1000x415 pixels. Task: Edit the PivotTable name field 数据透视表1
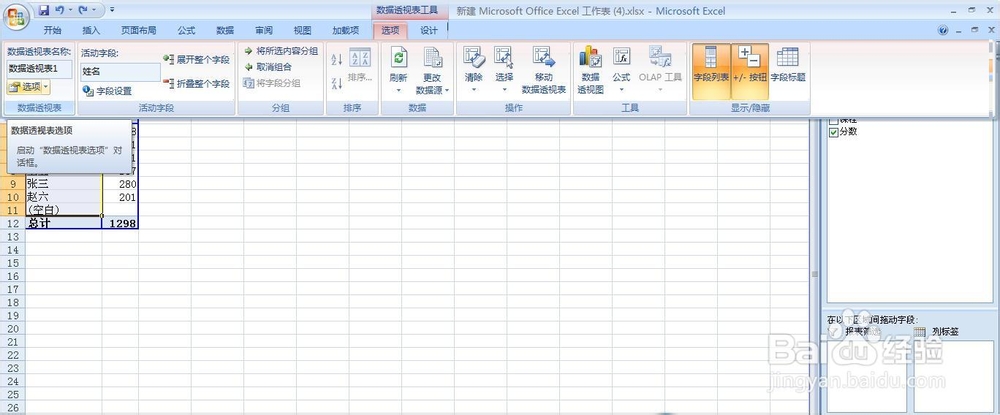(x=40, y=68)
